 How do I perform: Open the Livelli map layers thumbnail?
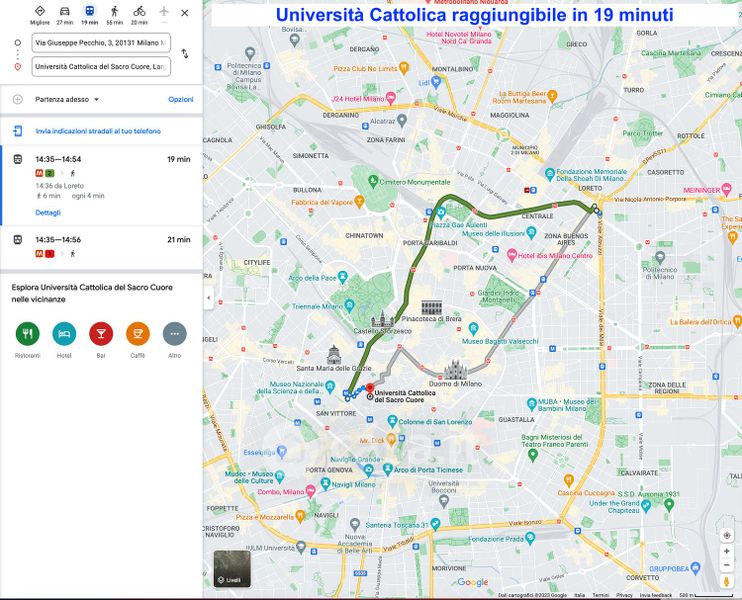point(232,568)
